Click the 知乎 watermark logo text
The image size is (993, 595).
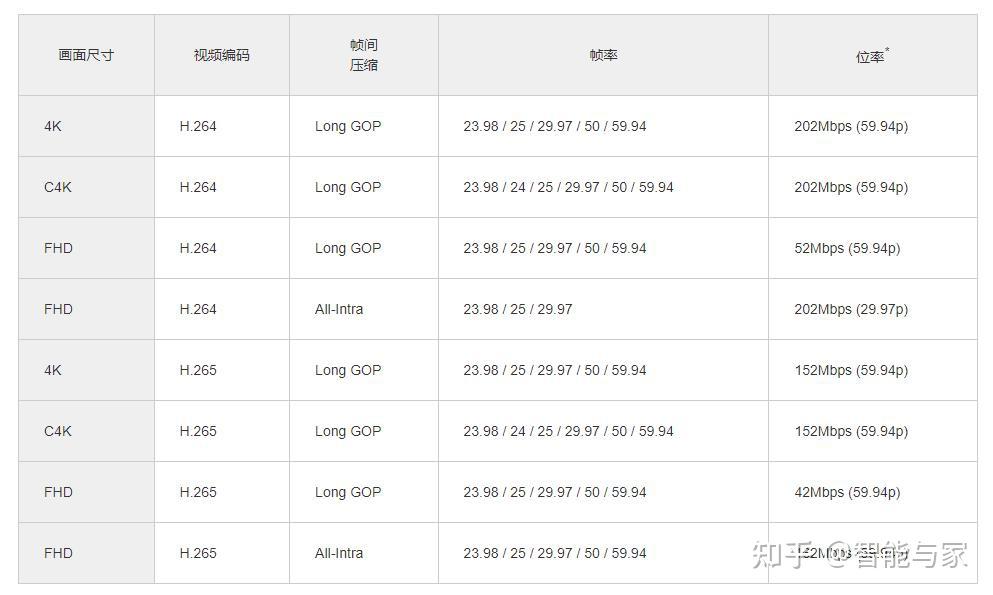point(781,555)
